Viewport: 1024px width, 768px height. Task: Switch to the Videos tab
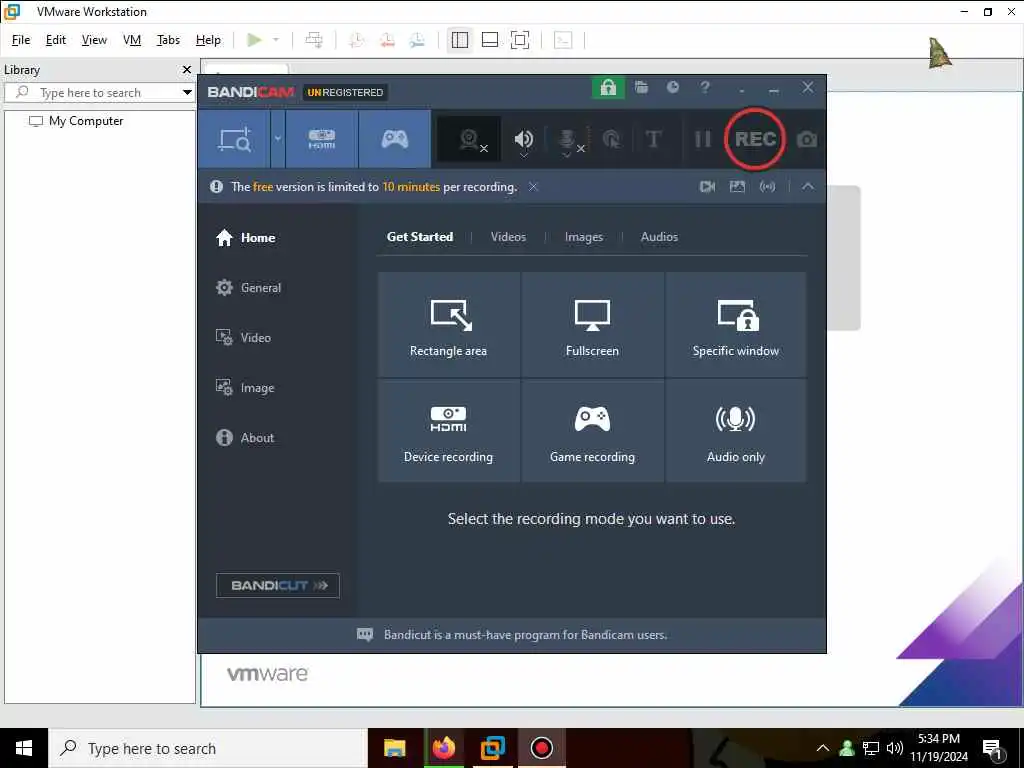click(508, 237)
